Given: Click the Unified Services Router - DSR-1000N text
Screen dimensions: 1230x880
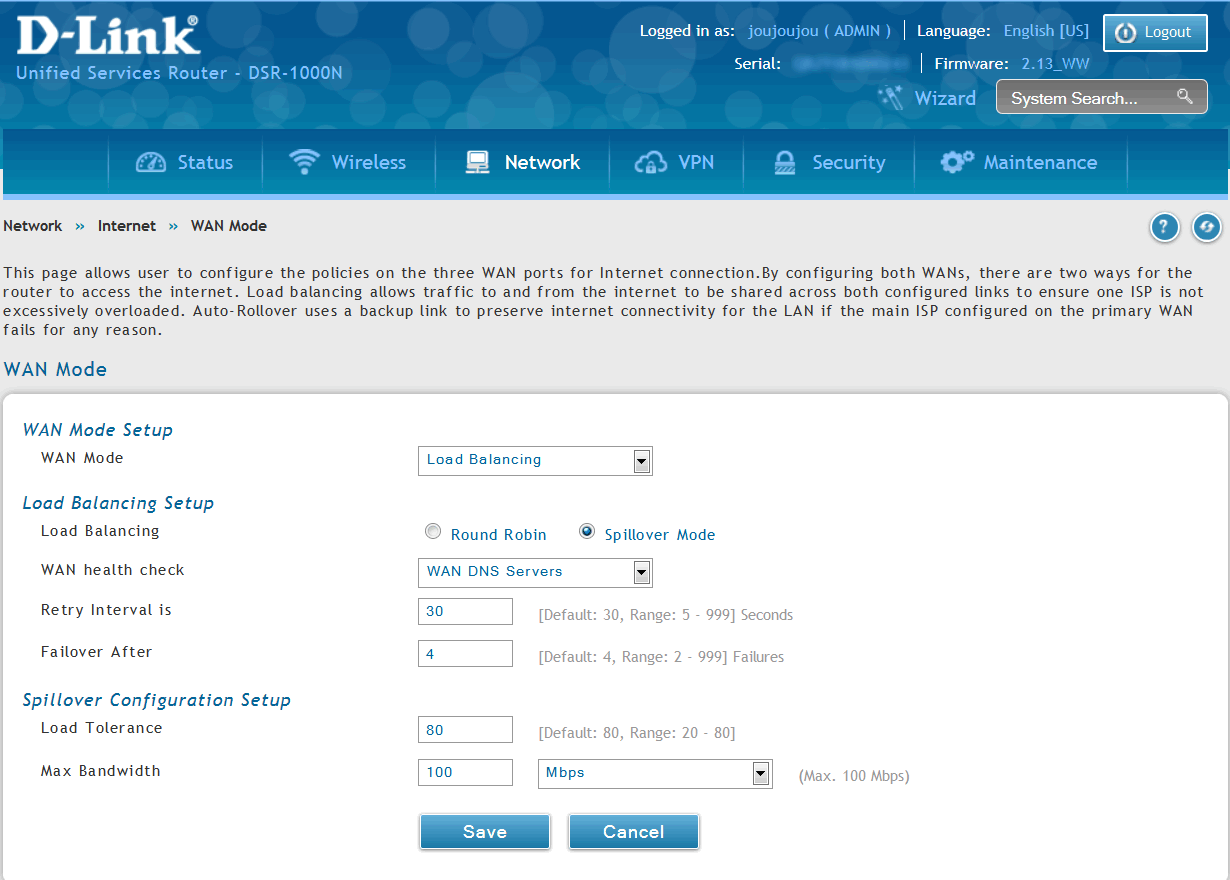Looking at the screenshot, I should (180, 73).
